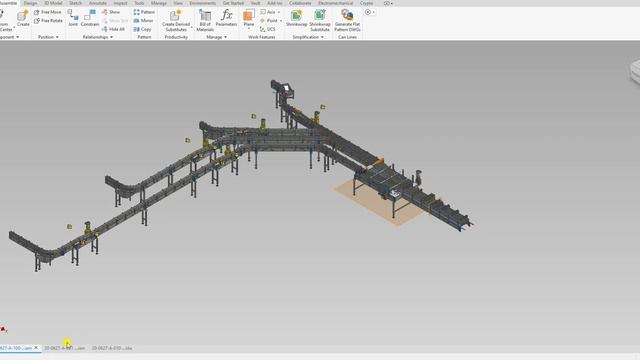Close the active .iam document tab
640x360 pixels.
click(x=36, y=348)
